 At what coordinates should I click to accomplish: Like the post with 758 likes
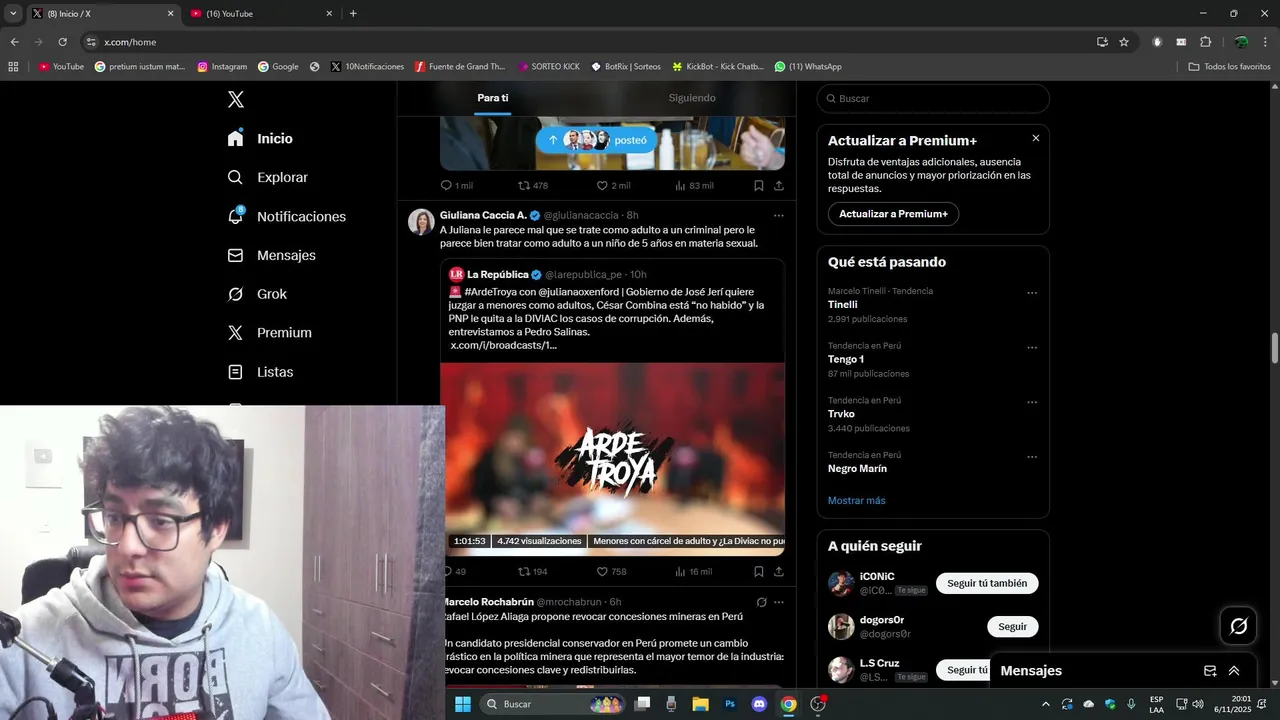(611, 572)
